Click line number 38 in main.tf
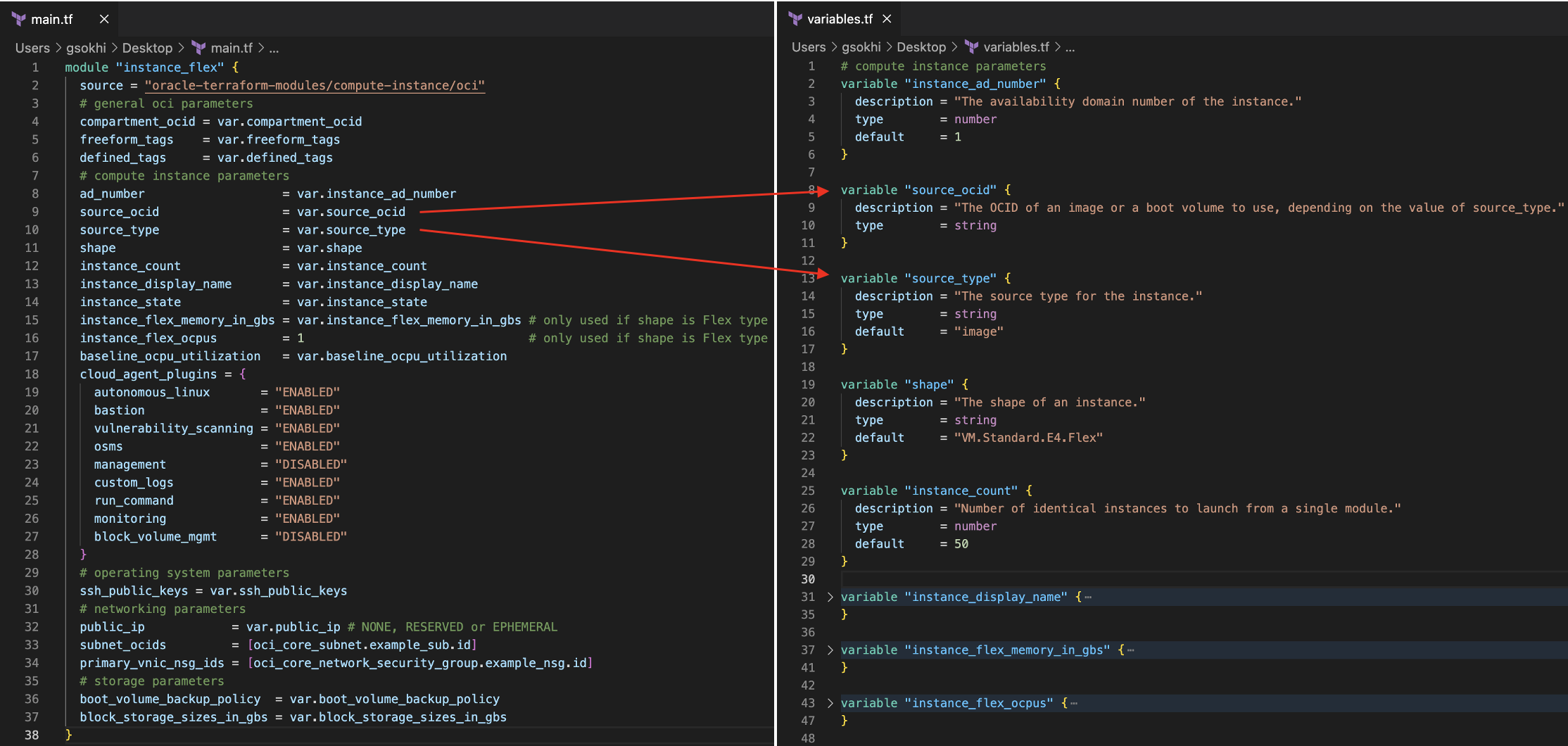 [x=32, y=735]
